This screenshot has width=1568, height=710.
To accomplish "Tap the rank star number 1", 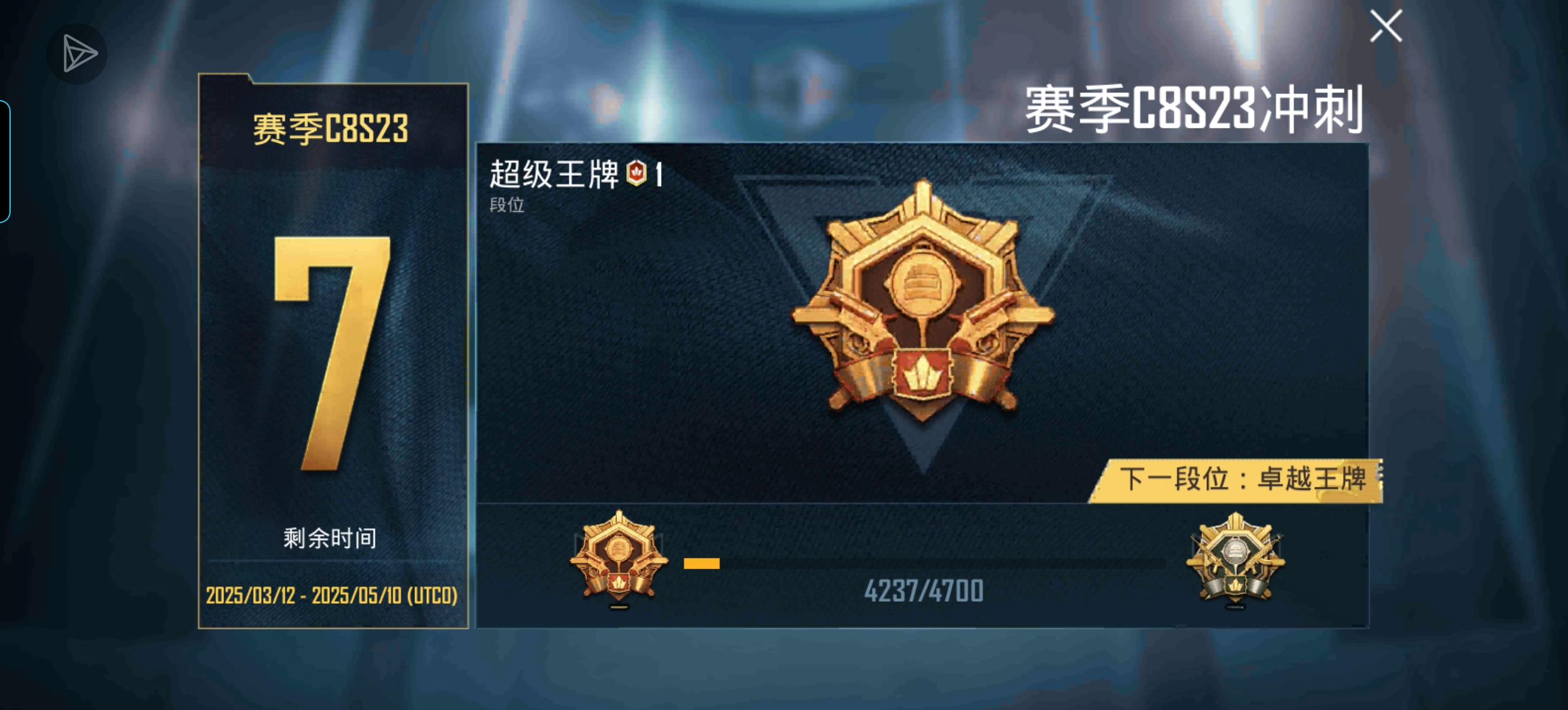I will pos(659,174).
